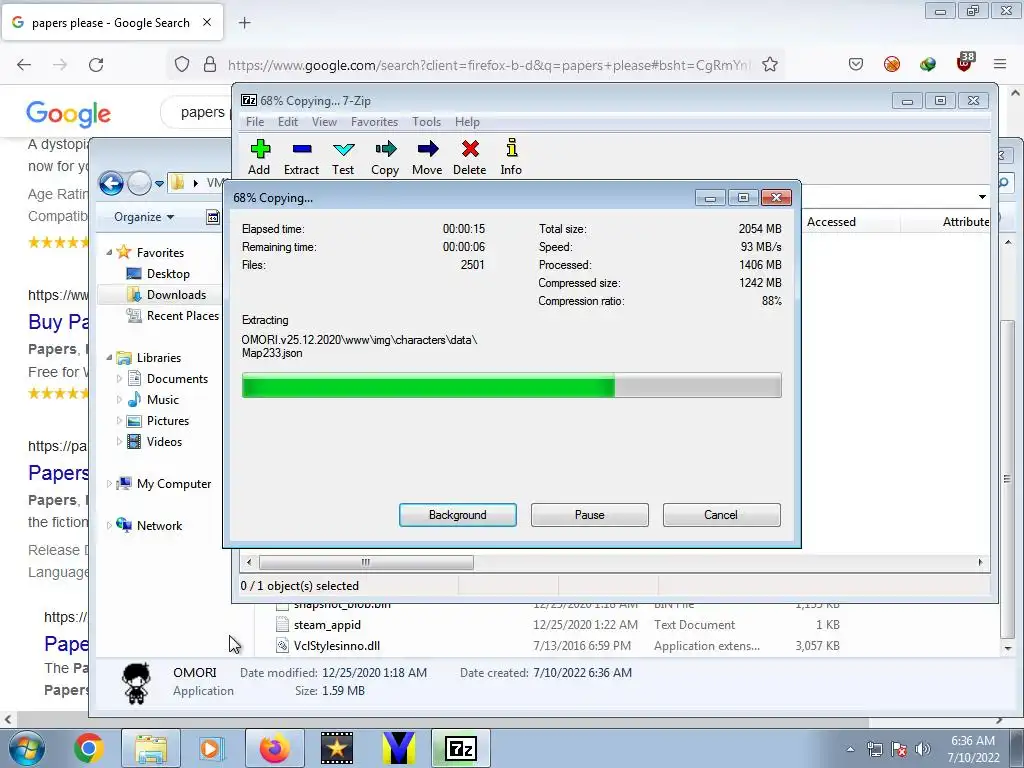Open the Edit menu in 7-Zip
The image size is (1024, 768).
(x=287, y=121)
